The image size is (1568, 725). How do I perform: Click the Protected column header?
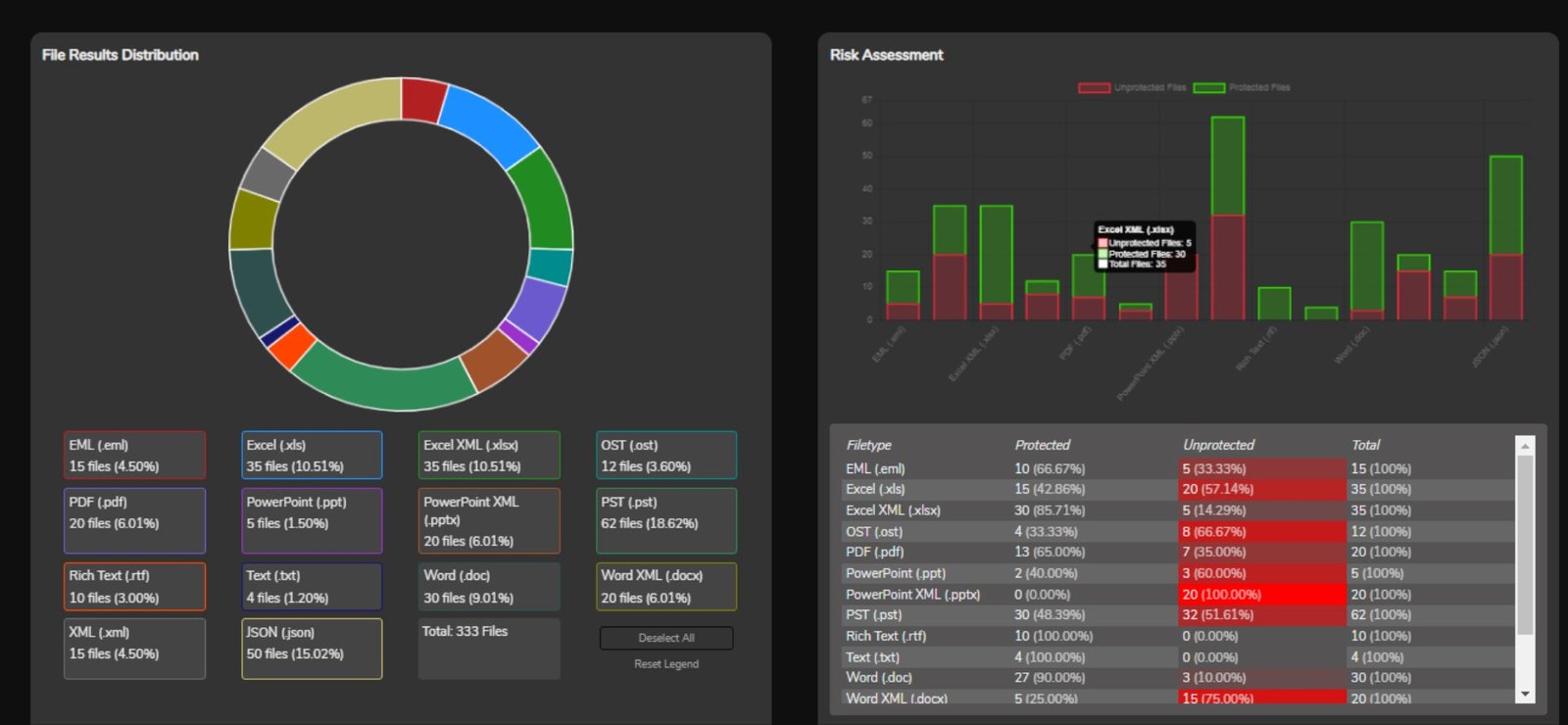(1043, 445)
